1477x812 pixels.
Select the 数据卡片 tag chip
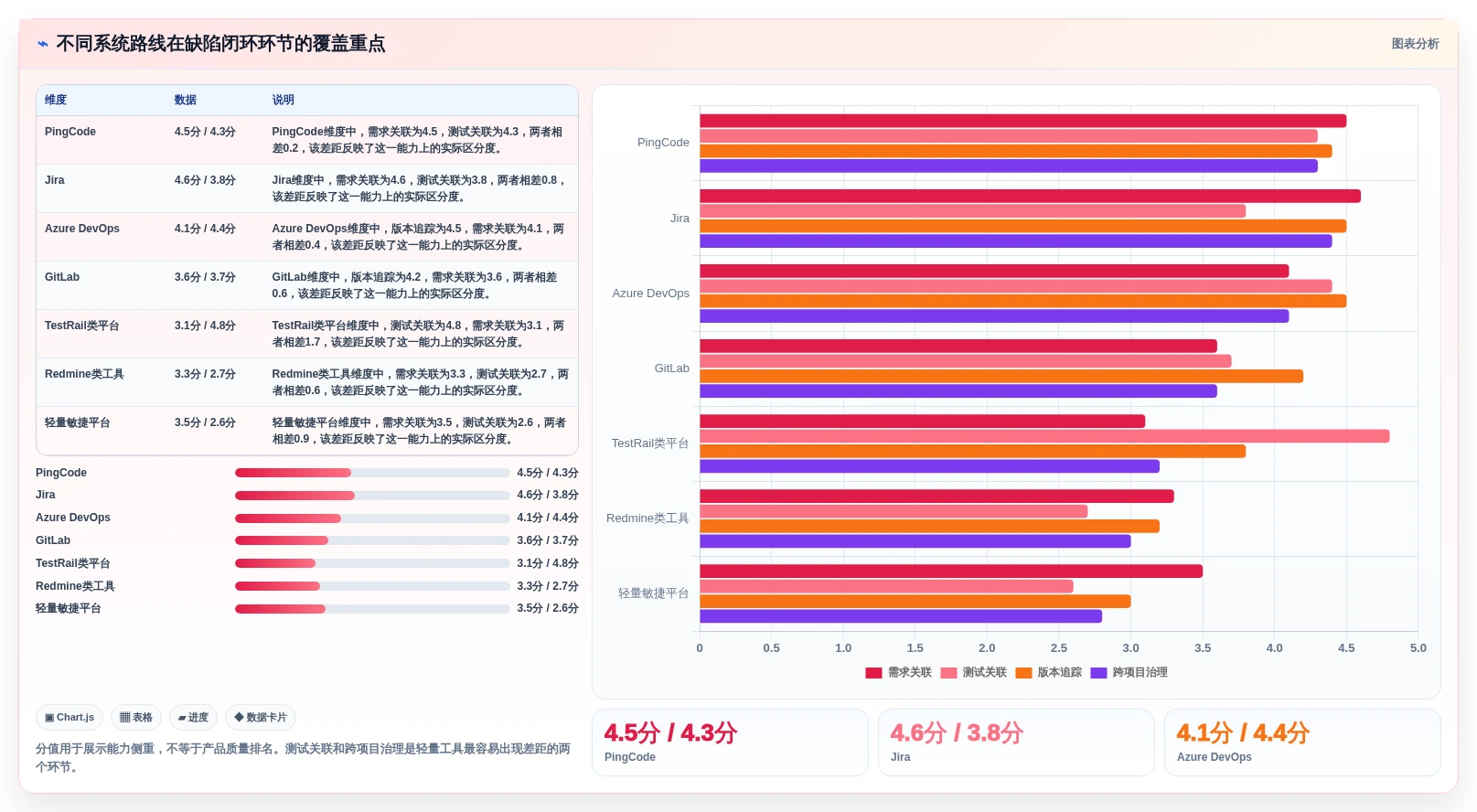point(261,718)
